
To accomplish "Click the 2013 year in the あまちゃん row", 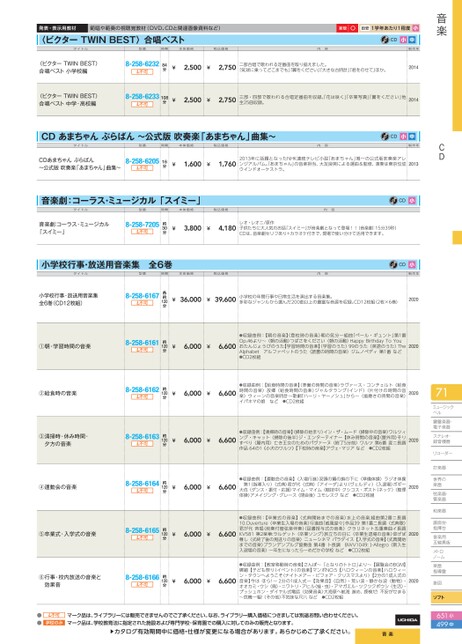I will point(414,164).
